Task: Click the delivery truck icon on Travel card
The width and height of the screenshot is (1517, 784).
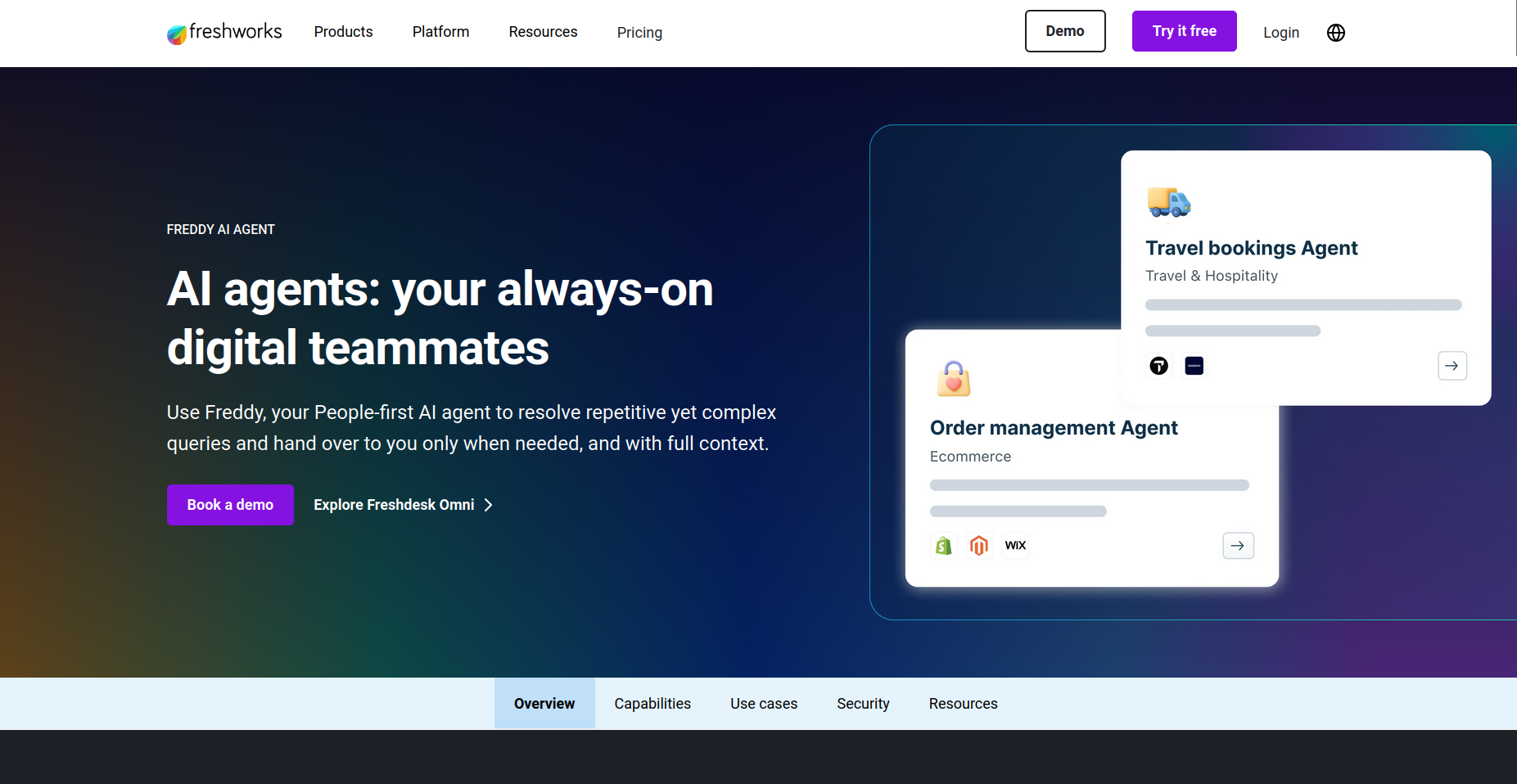Action: click(x=1168, y=202)
